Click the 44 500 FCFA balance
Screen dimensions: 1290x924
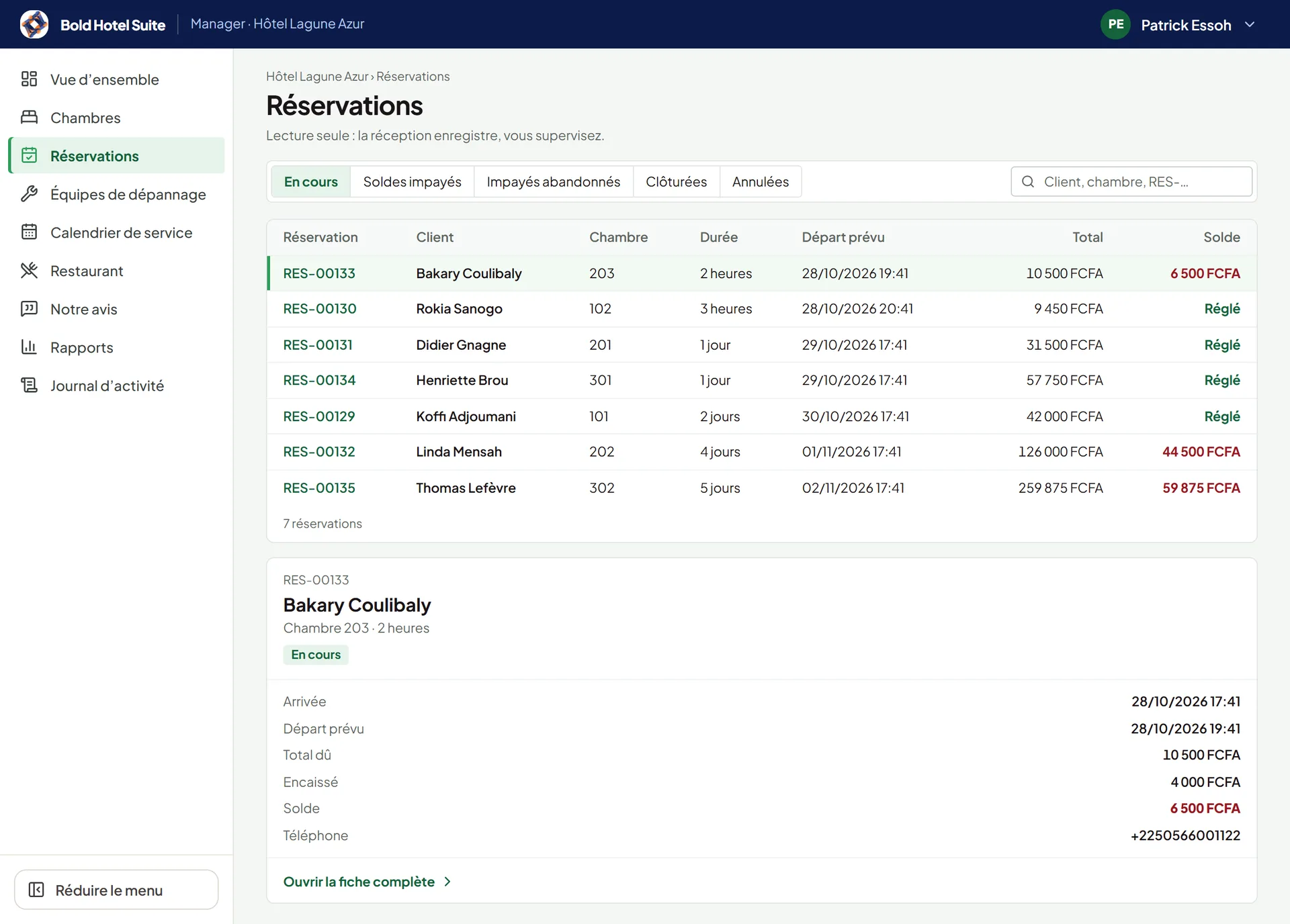[1201, 452]
